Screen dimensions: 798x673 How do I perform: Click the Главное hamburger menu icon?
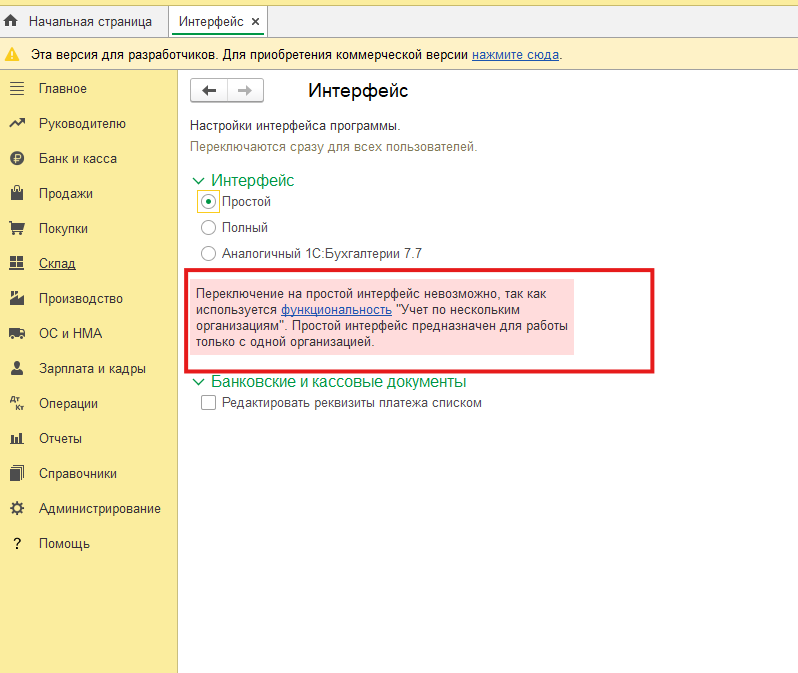(16, 89)
